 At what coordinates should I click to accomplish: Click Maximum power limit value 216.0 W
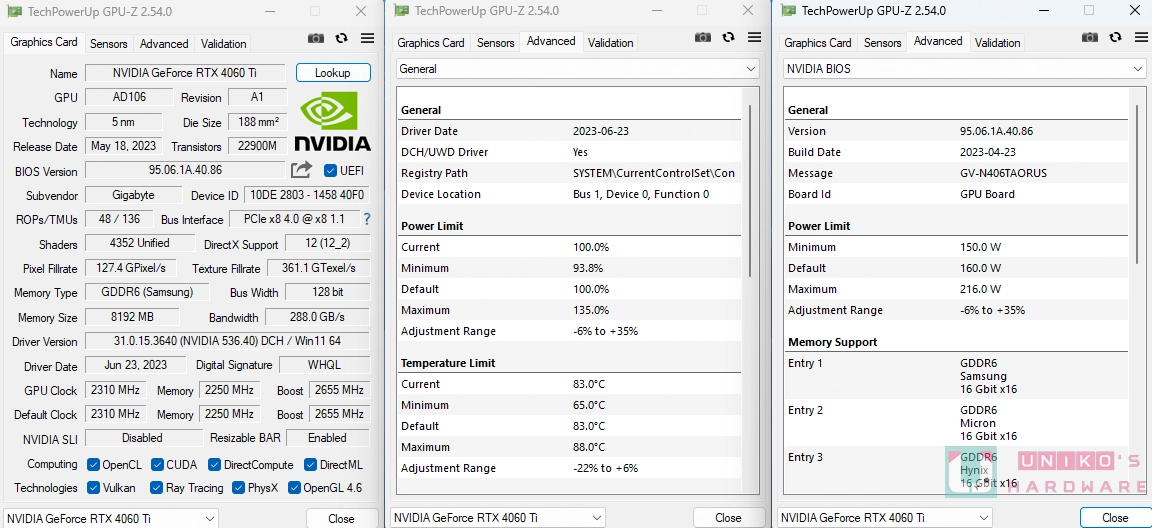click(x=981, y=289)
